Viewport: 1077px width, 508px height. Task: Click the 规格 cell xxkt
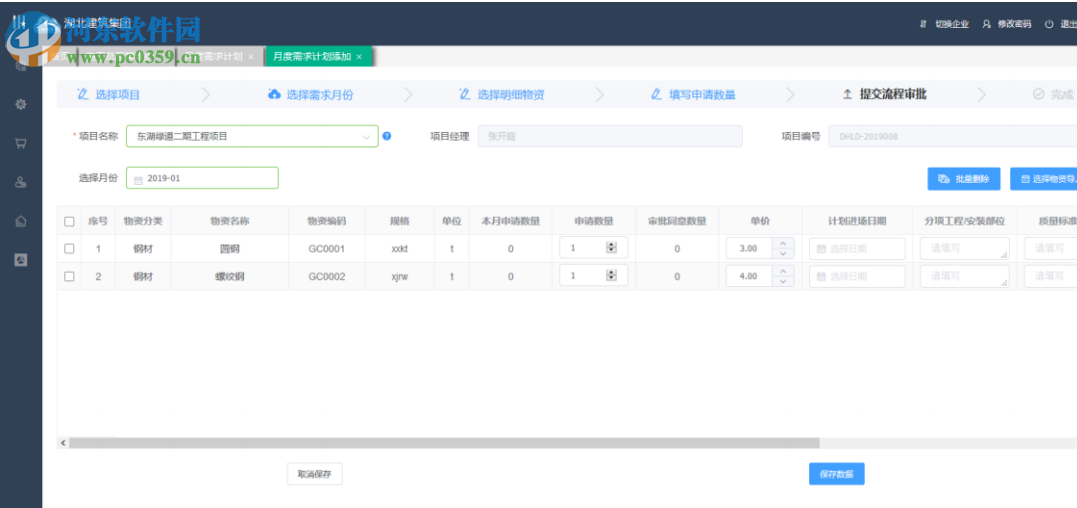[400, 249]
